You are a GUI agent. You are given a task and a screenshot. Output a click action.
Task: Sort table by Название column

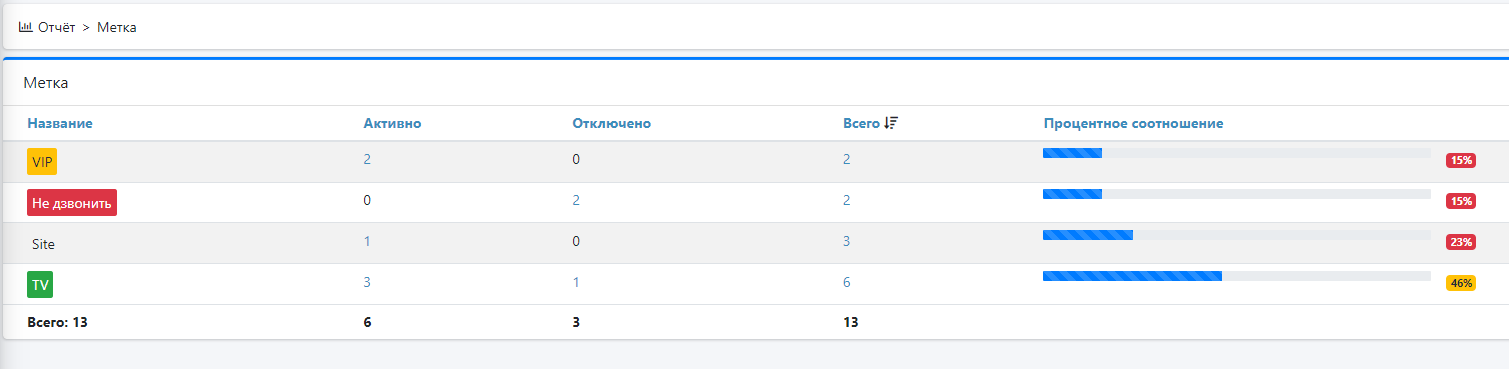tap(60, 123)
